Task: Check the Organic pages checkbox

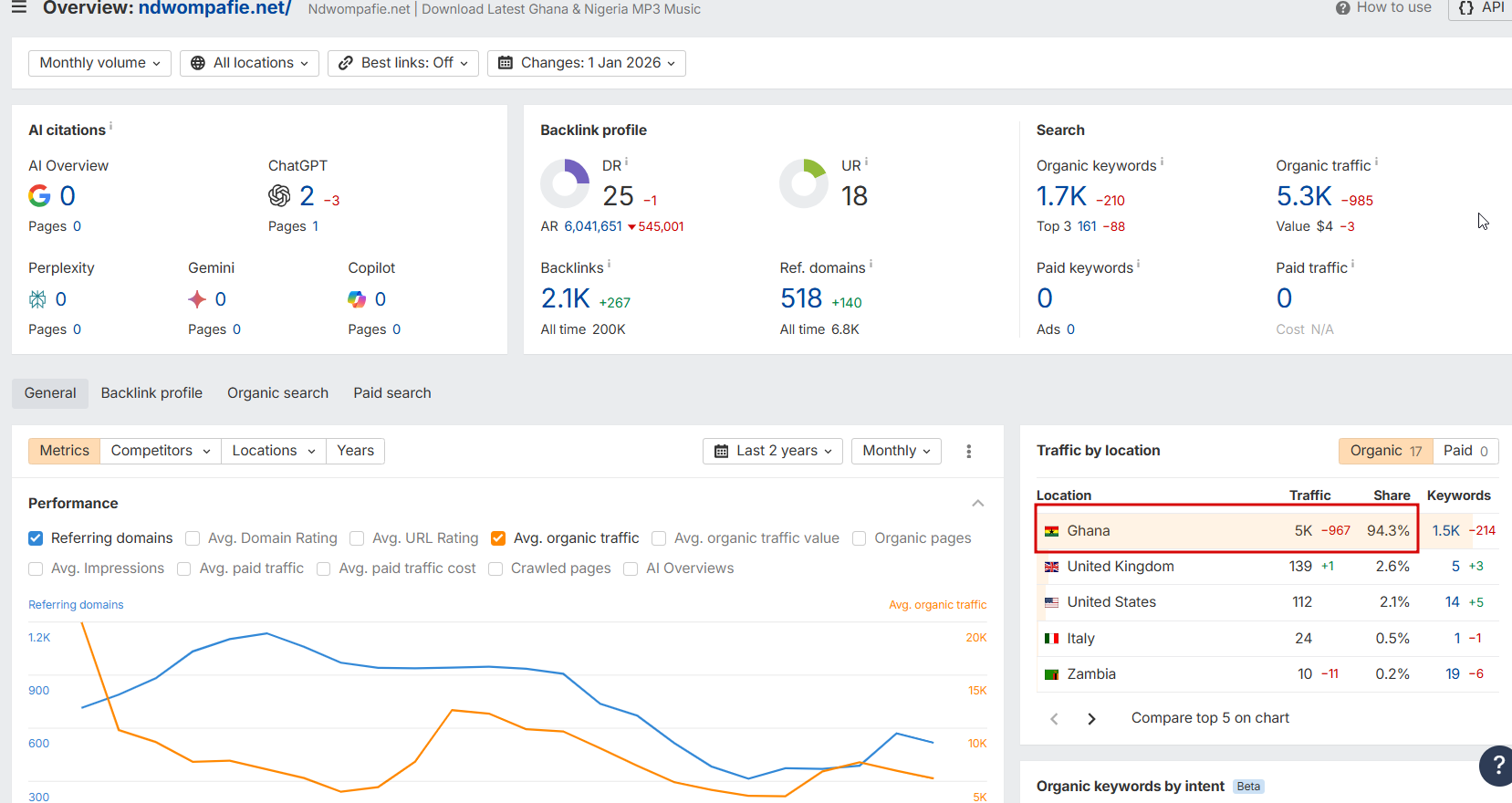Action: point(859,538)
